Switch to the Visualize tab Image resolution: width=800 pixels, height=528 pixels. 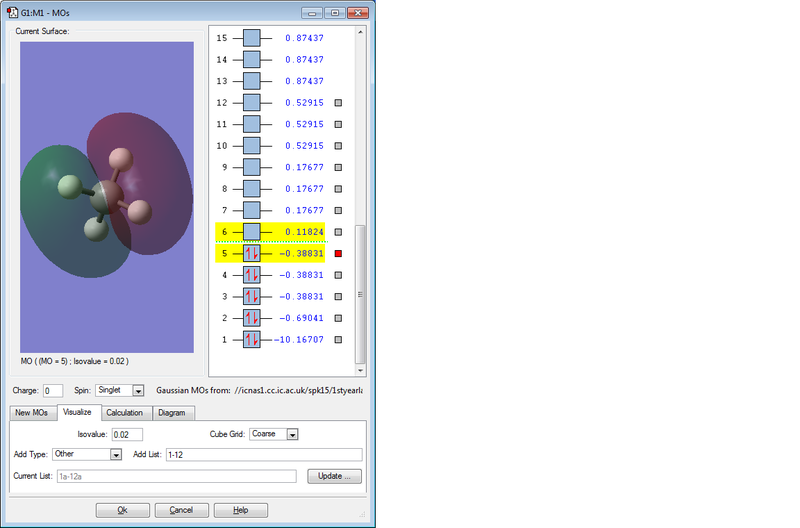(78, 412)
